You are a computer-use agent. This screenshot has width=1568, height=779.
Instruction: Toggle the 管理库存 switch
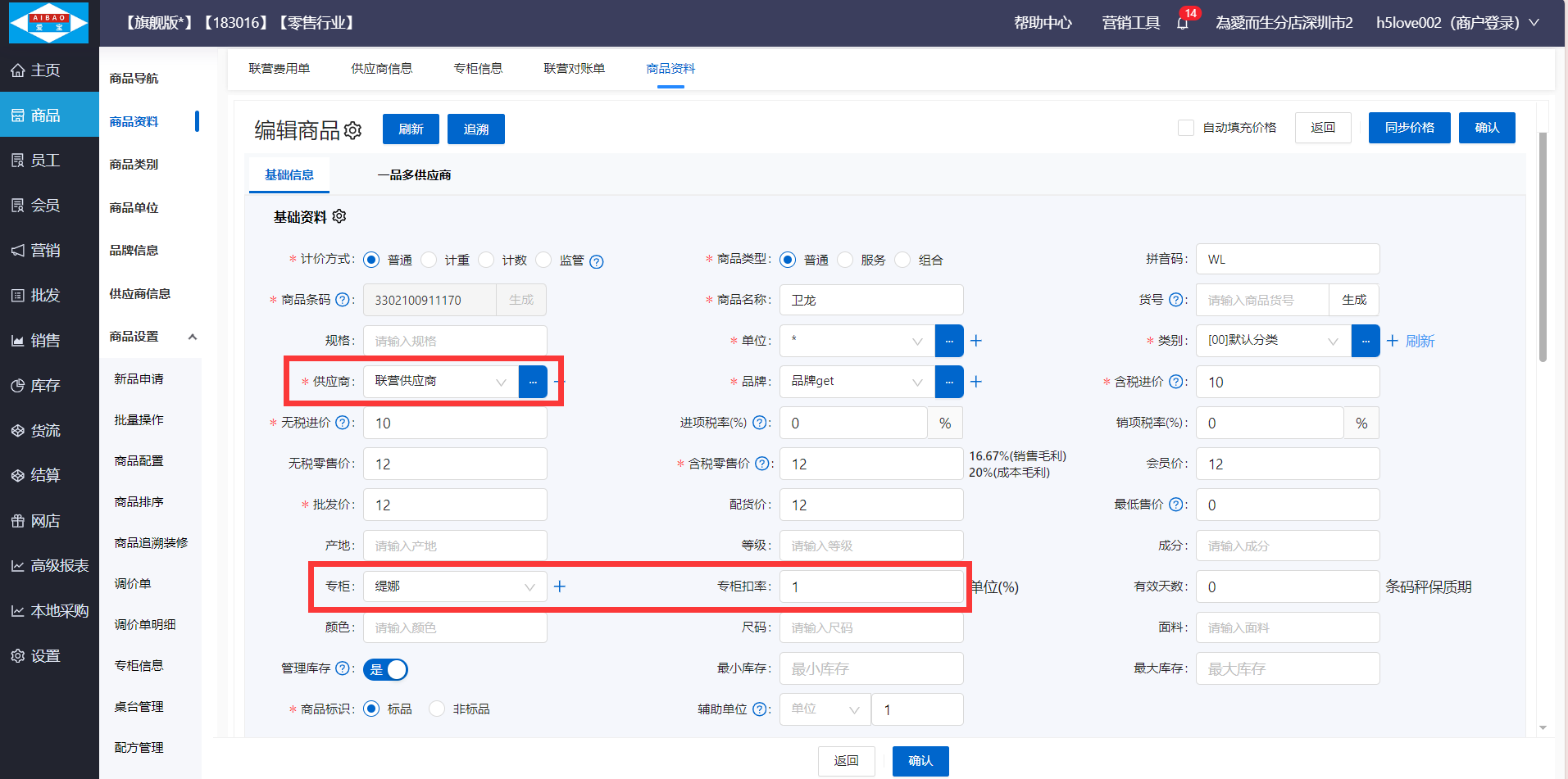(385, 669)
